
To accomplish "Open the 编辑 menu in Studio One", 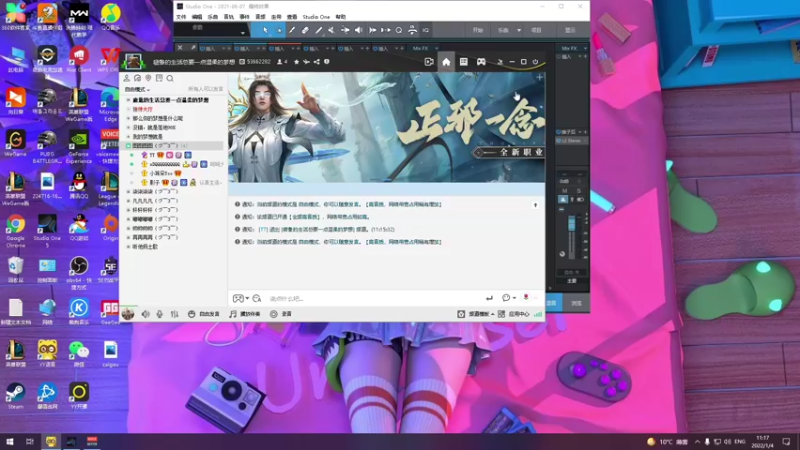I will click(x=197, y=17).
